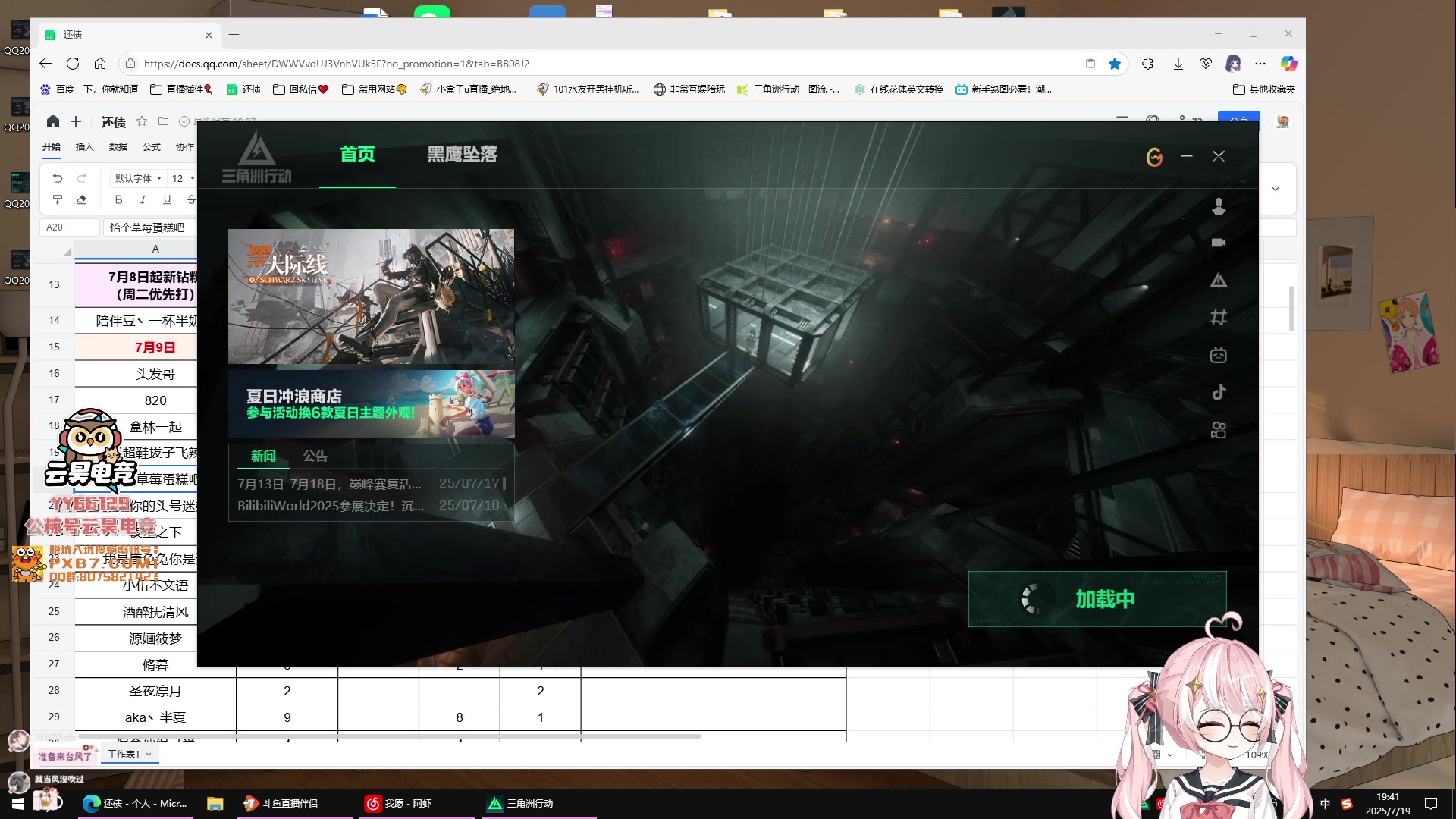Redo the sheet action
The height and width of the screenshot is (819, 1456).
click(82, 178)
